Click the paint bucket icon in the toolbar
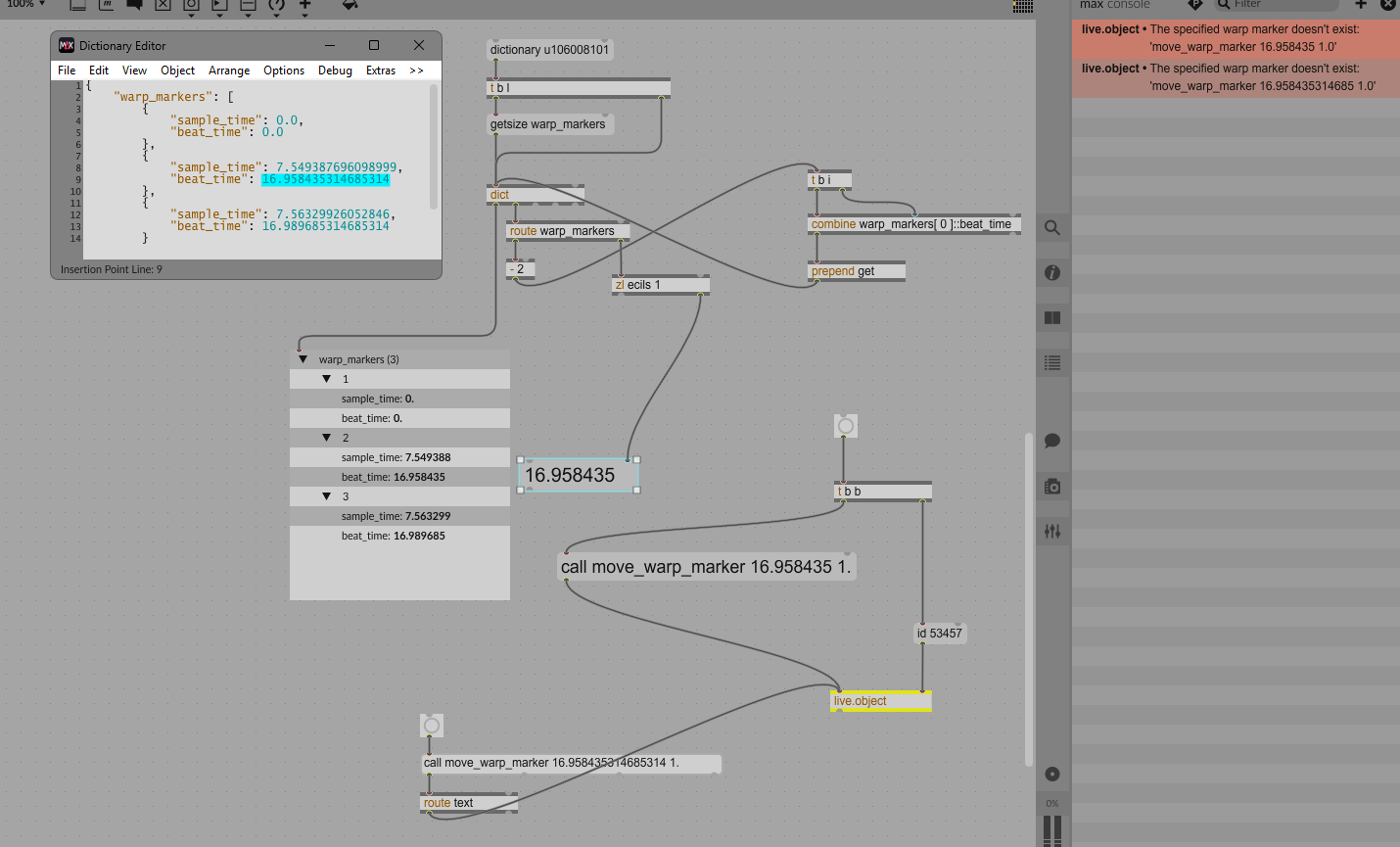The image size is (1400, 847). (350, 6)
